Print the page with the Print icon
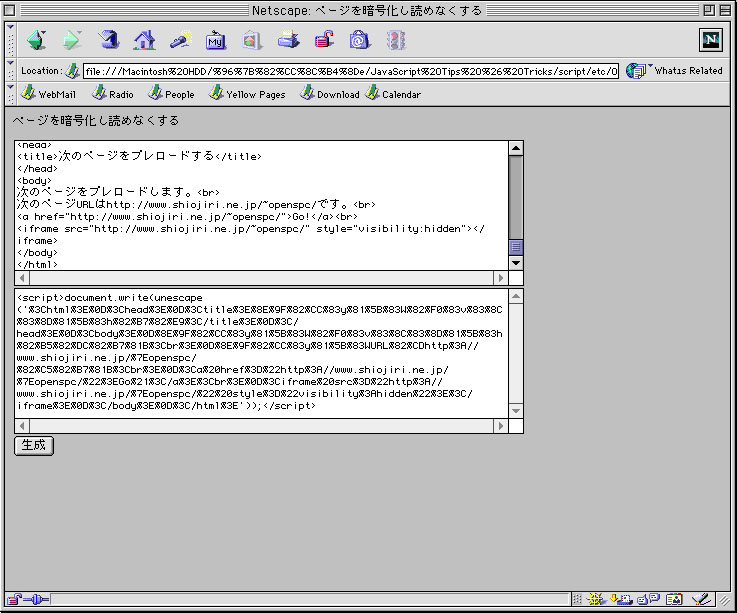Viewport: 737px width, 613px height. [288, 40]
